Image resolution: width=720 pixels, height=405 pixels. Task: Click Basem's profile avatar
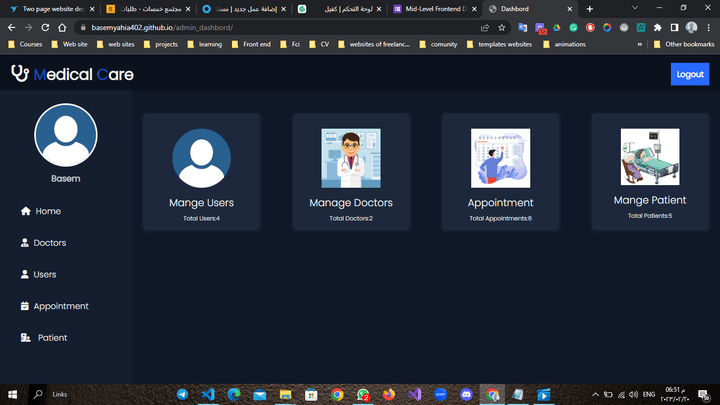[66, 135]
